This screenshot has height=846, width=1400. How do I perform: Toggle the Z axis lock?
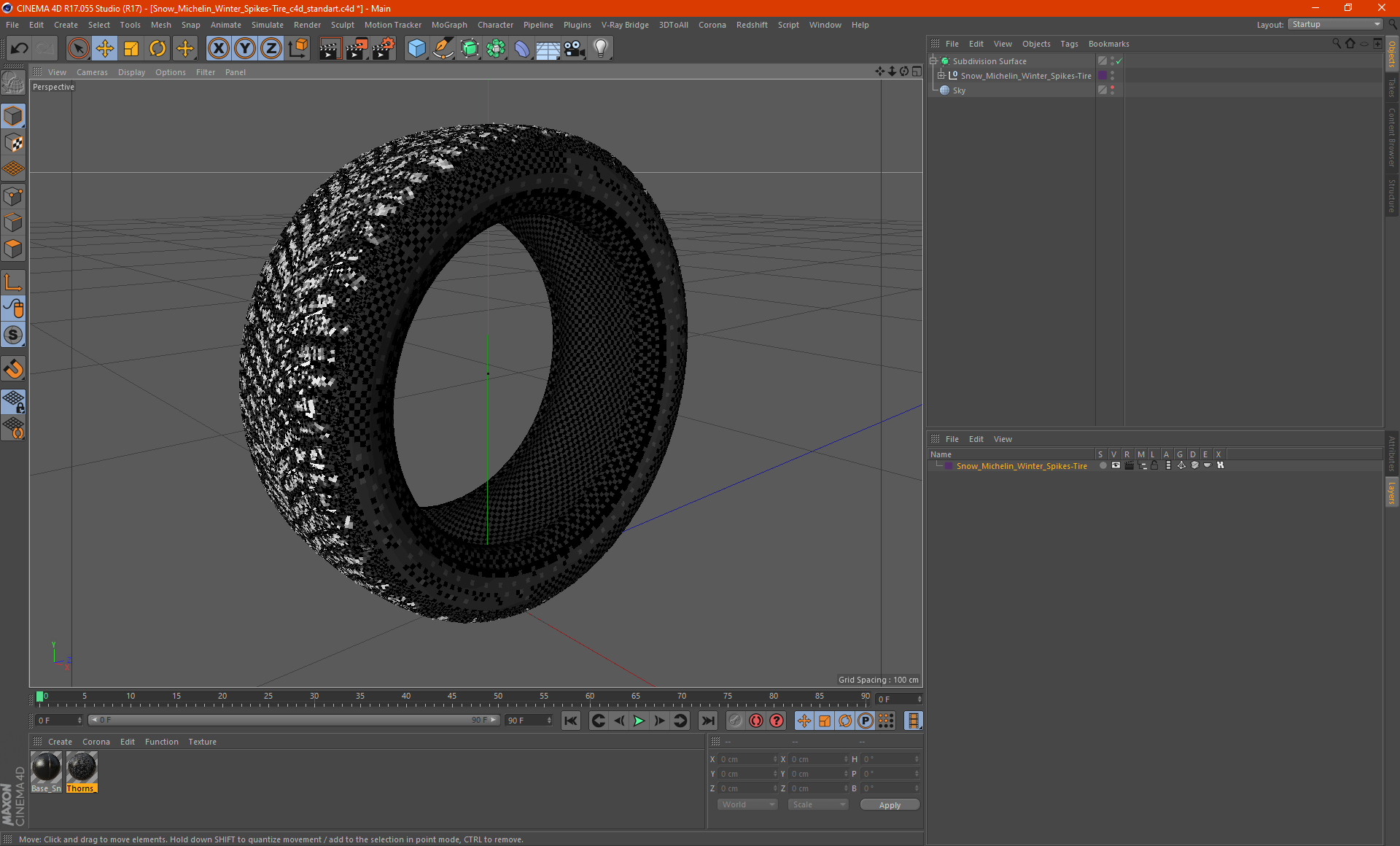pos(271,49)
